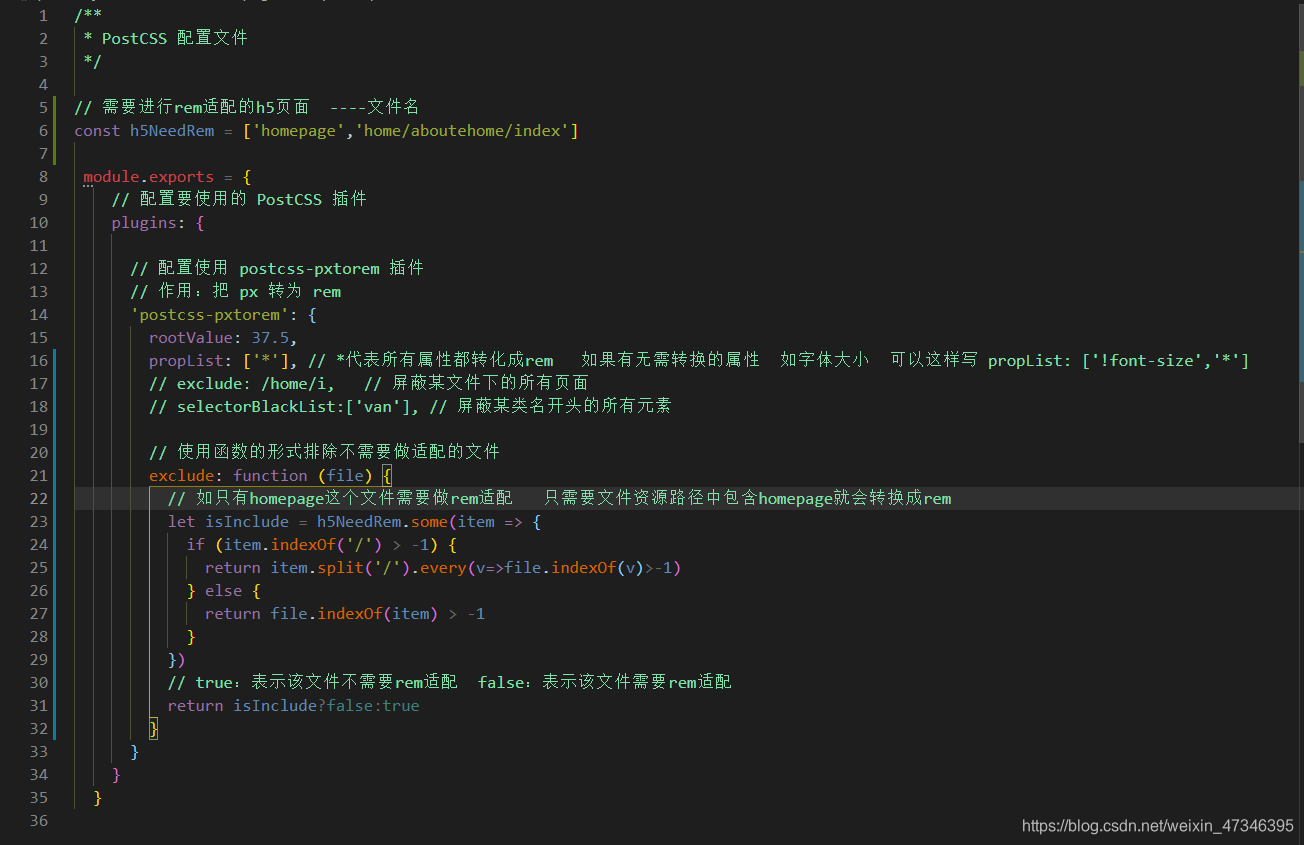The height and width of the screenshot is (845, 1304).
Task: Click the 'h5NeedRem' variable declaration on line 6
Action: click(x=172, y=130)
